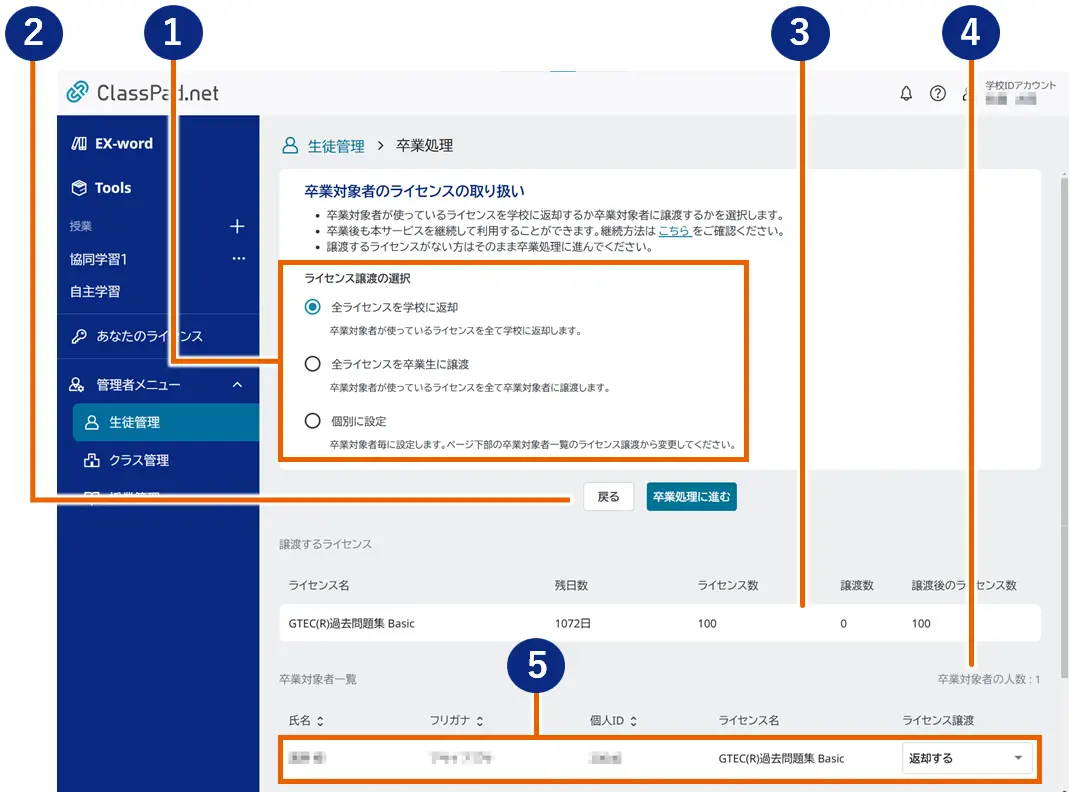Screen dimensions: 1069x792
Task: Open more options for 協同学習1
Action: point(238,259)
